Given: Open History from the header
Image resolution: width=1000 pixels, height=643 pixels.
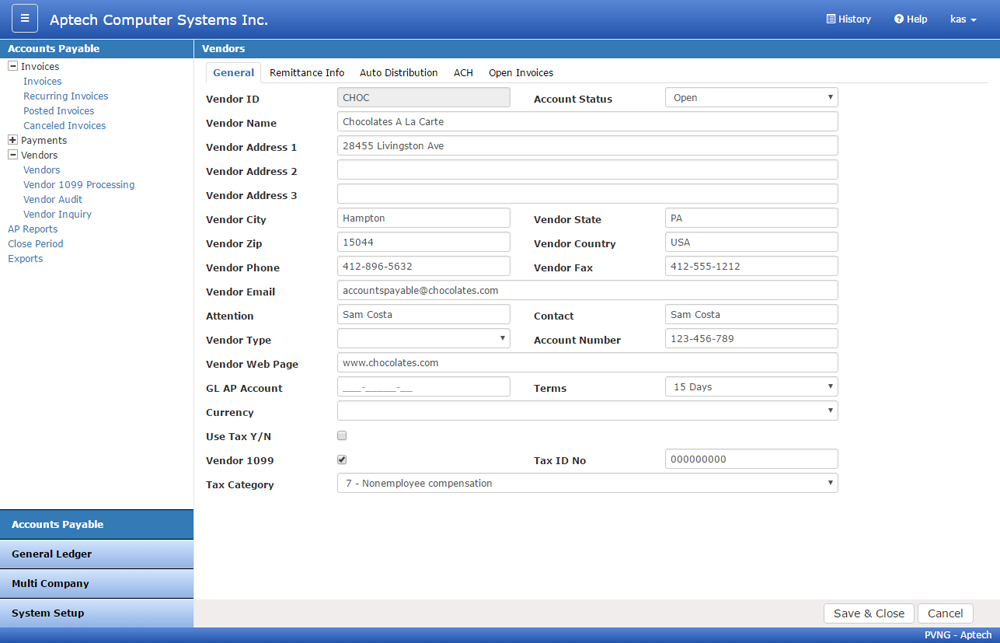Looking at the screenshot, I should pyautogui.click(x=848, y=19).
